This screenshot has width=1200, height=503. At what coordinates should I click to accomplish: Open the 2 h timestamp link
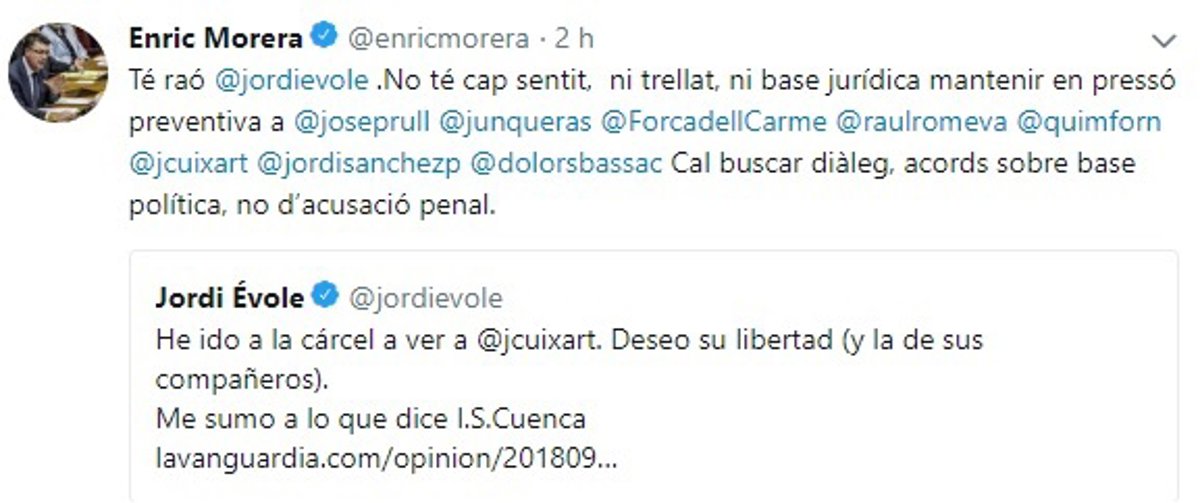click(573, 39)
